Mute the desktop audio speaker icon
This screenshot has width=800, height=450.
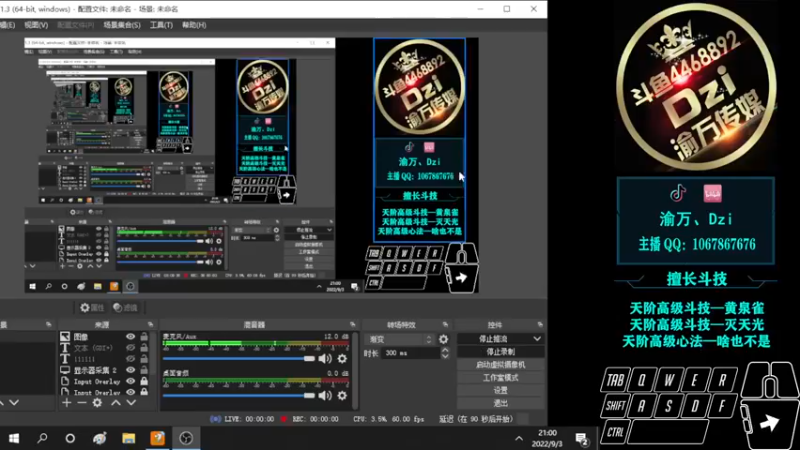(324, 395)
